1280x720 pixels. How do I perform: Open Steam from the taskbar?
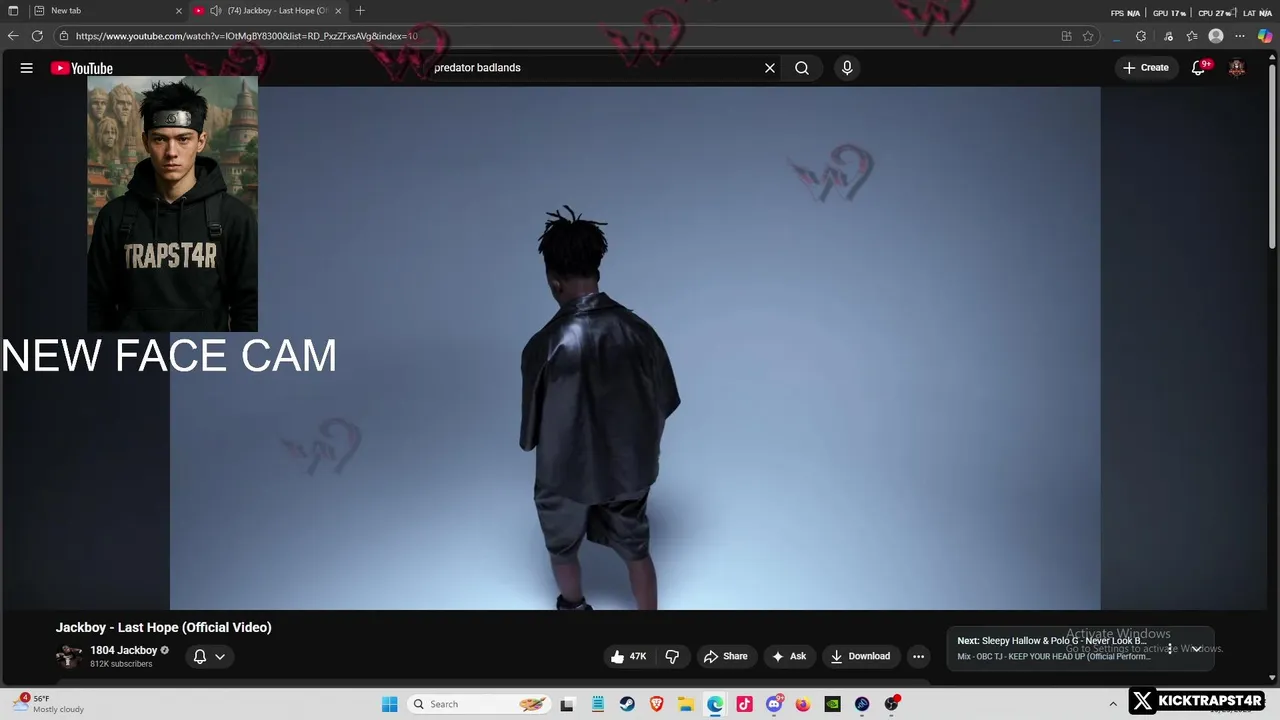coord(627,704)
